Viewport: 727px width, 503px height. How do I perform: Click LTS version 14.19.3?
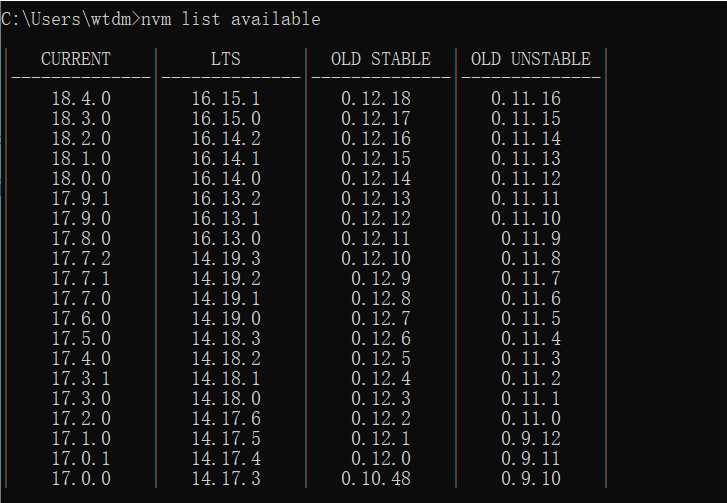click(x=226, y=258)
